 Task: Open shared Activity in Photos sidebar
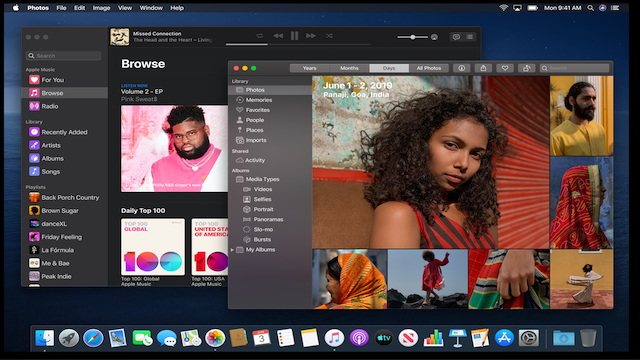[x=270, y=160]
